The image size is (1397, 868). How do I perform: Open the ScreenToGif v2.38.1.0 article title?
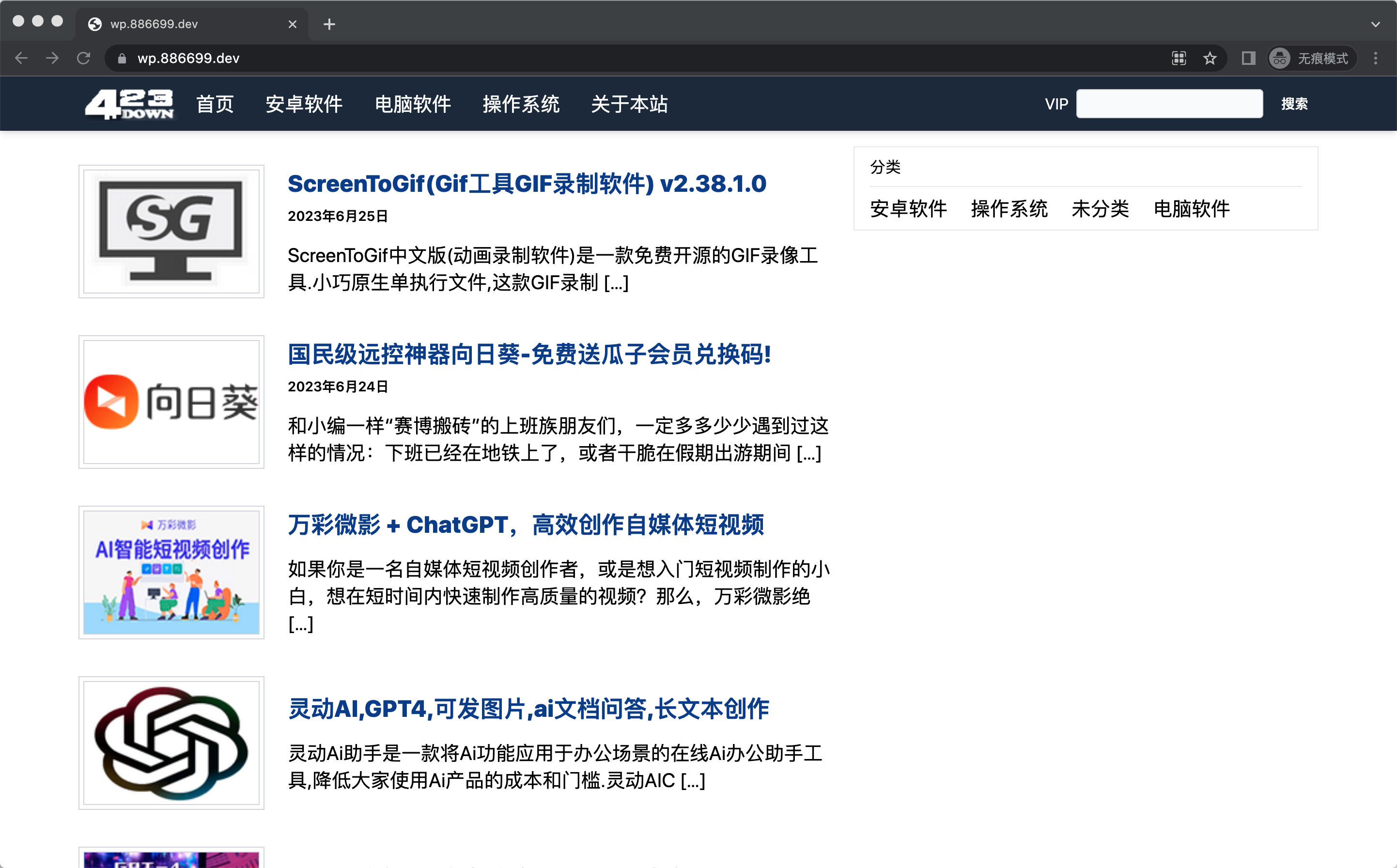(x=527, y=184)
